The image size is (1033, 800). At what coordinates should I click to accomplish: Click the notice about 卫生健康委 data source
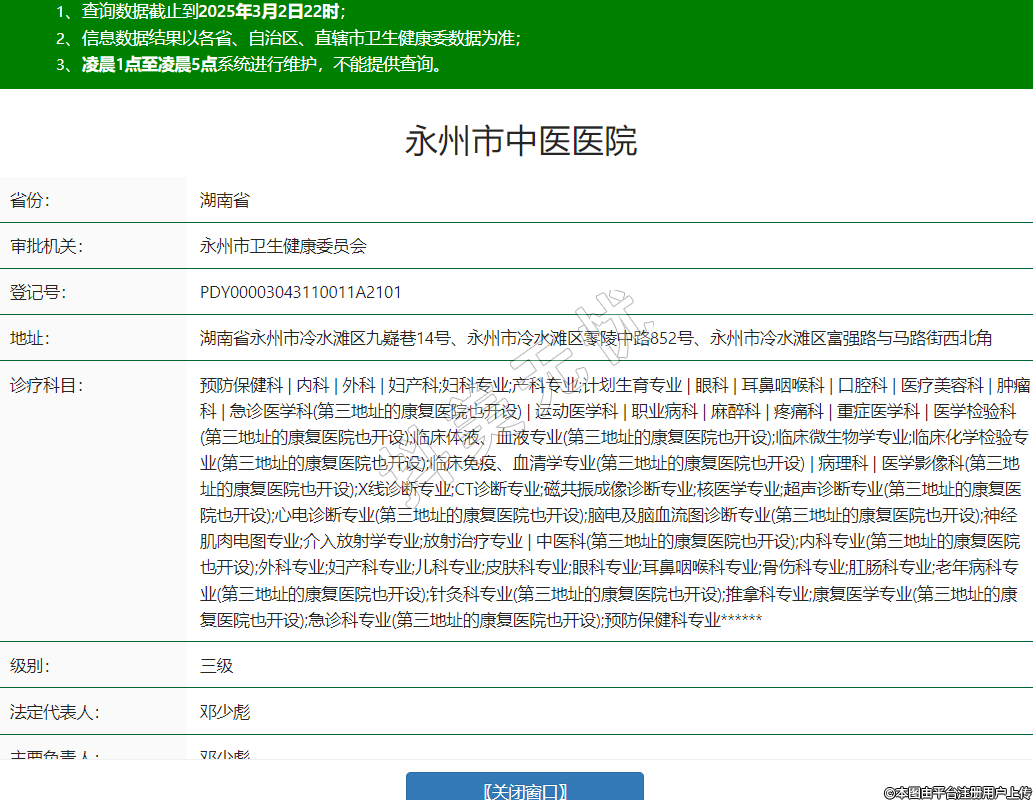(x=288, y=38)
